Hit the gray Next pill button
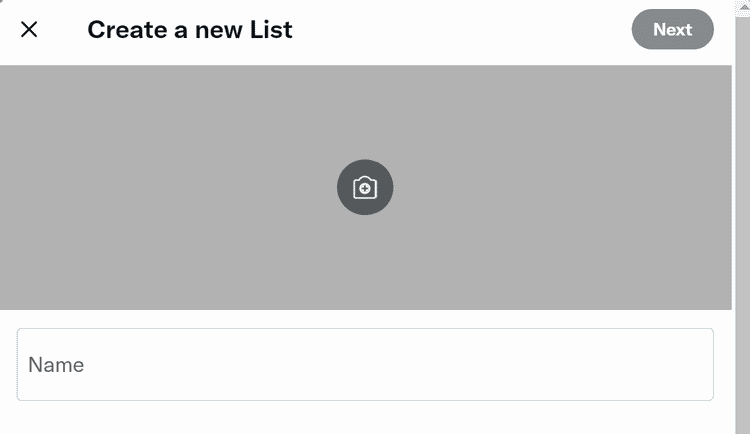The image size is (750, 434). [672, 29]
